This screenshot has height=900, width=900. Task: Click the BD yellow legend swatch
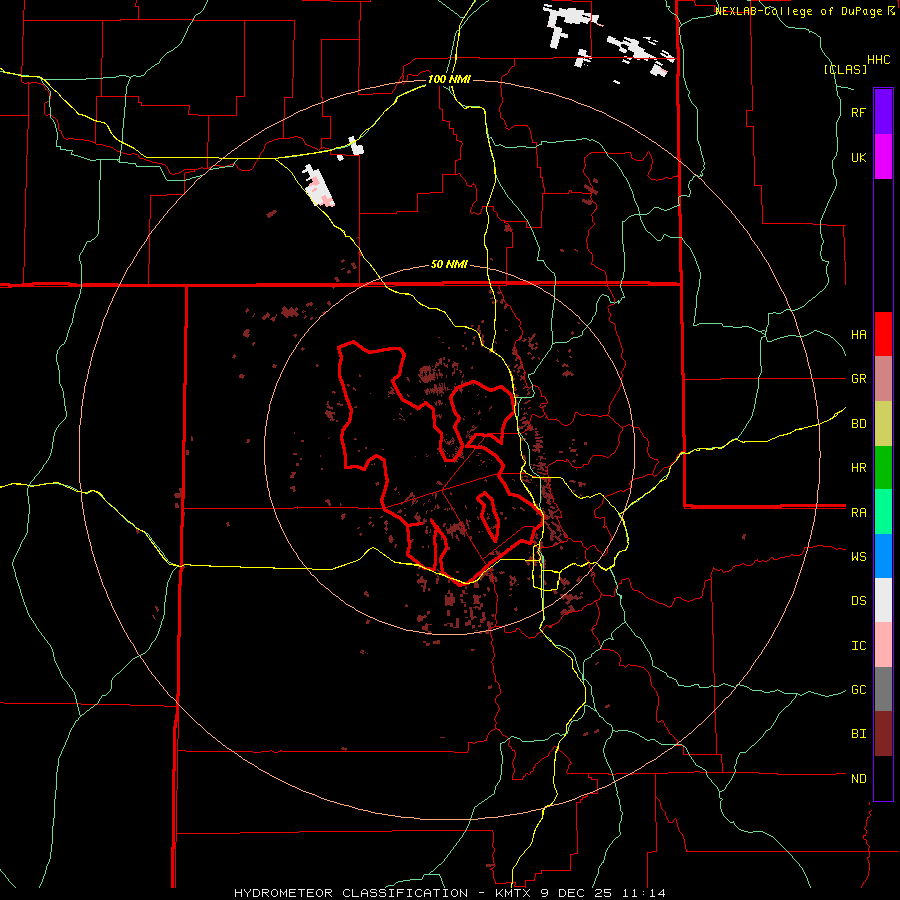pyautogui.click(x=883, y=424)
